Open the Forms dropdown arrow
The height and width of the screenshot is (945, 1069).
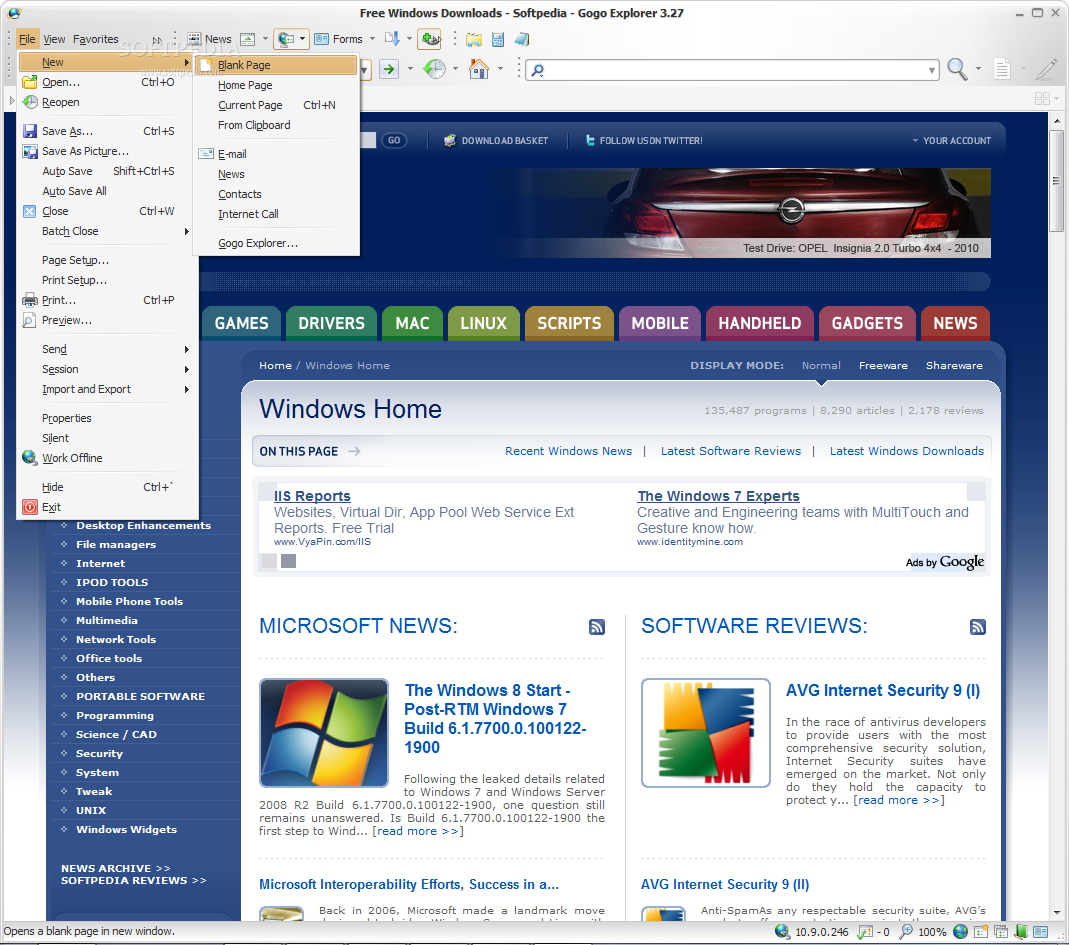pyautogui.click(x=372, y=39)
